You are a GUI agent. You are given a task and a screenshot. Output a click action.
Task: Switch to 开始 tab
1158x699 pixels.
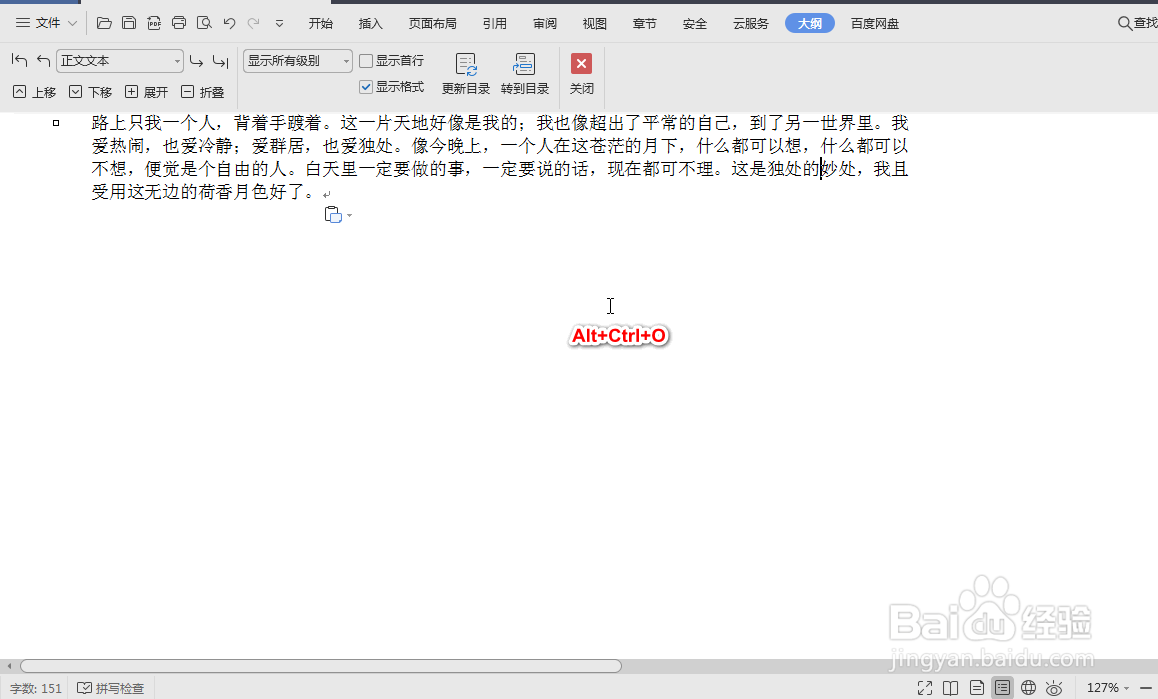point(321,24)
